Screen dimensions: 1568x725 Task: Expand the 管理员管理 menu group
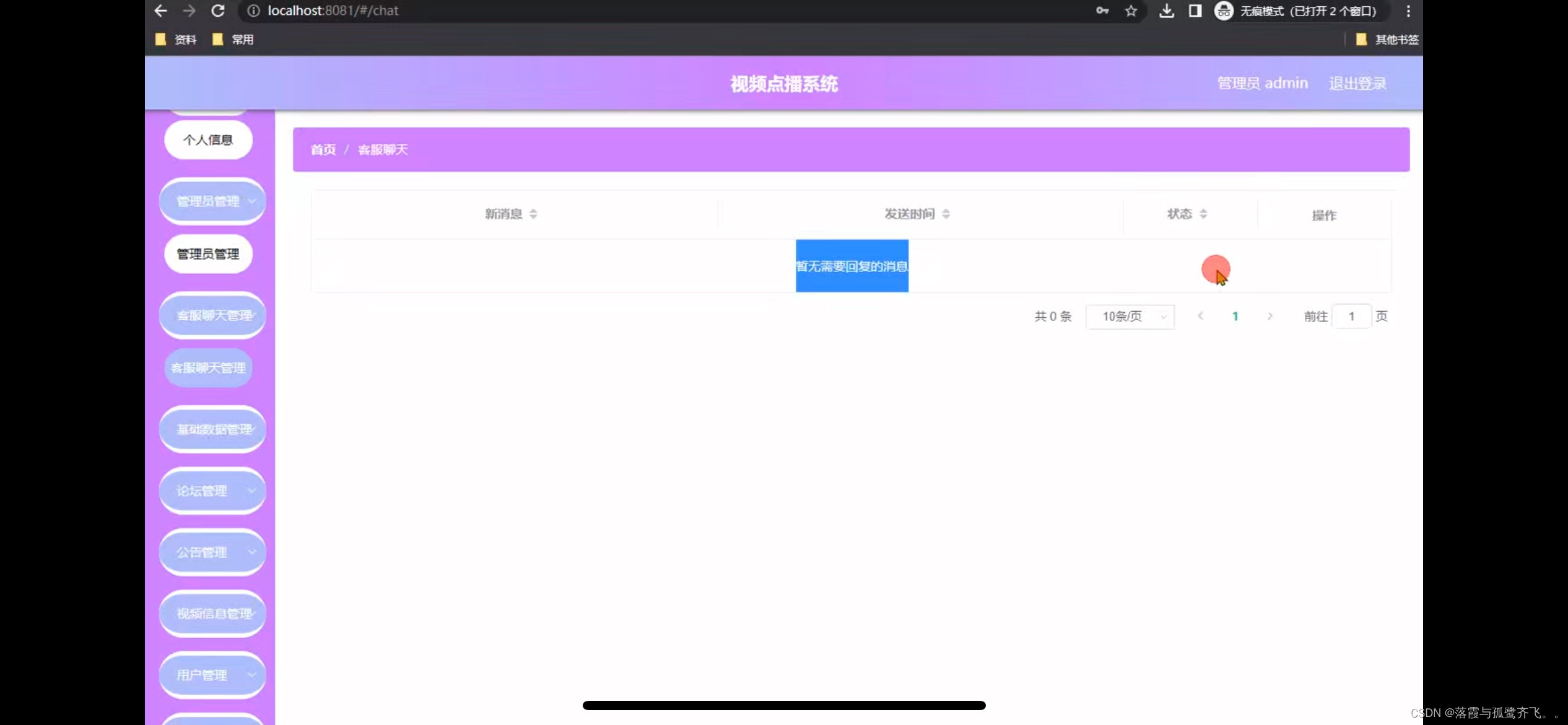coord(212,201)
